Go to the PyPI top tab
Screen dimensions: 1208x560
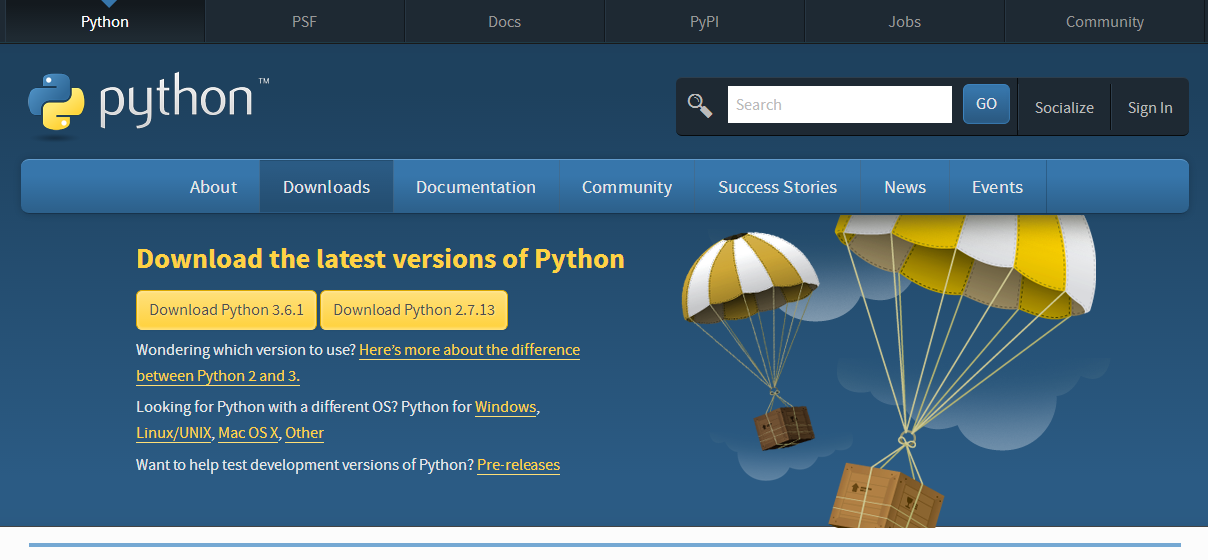click(x=704, y=22)
